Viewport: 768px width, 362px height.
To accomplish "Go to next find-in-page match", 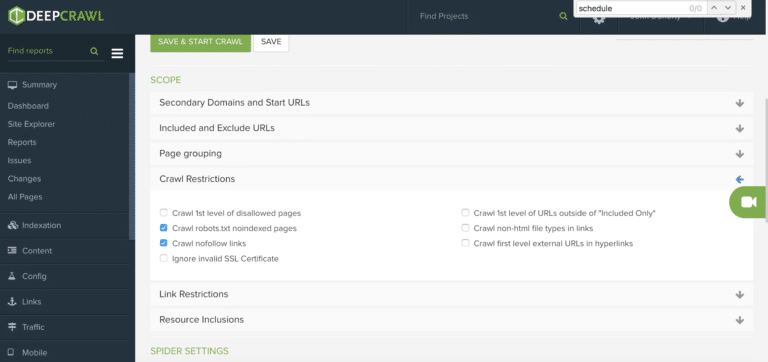I will tap(727, 8).
